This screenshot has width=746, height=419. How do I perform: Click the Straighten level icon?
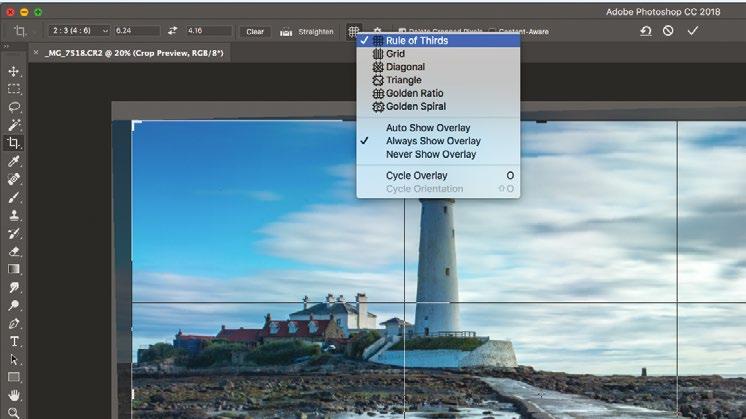click(x=285, y=32)
